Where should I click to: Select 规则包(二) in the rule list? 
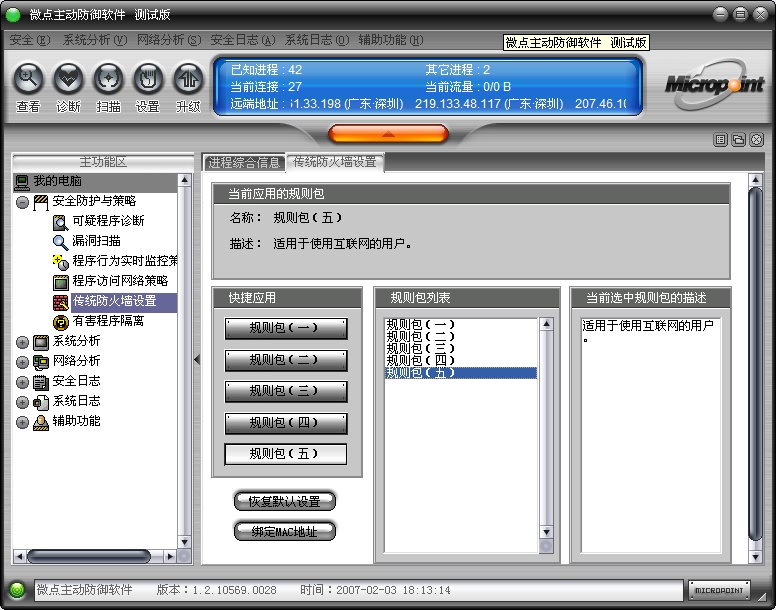click(461, 336)
